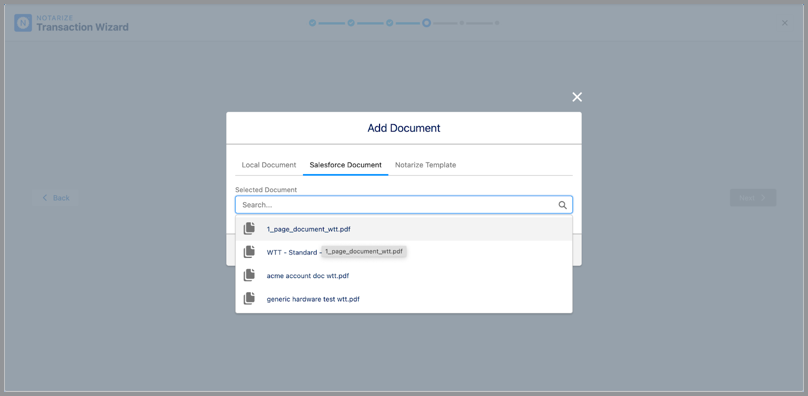The image size is (808, 396).
Task: Go Back in the wizard
Action: (56, 197)
